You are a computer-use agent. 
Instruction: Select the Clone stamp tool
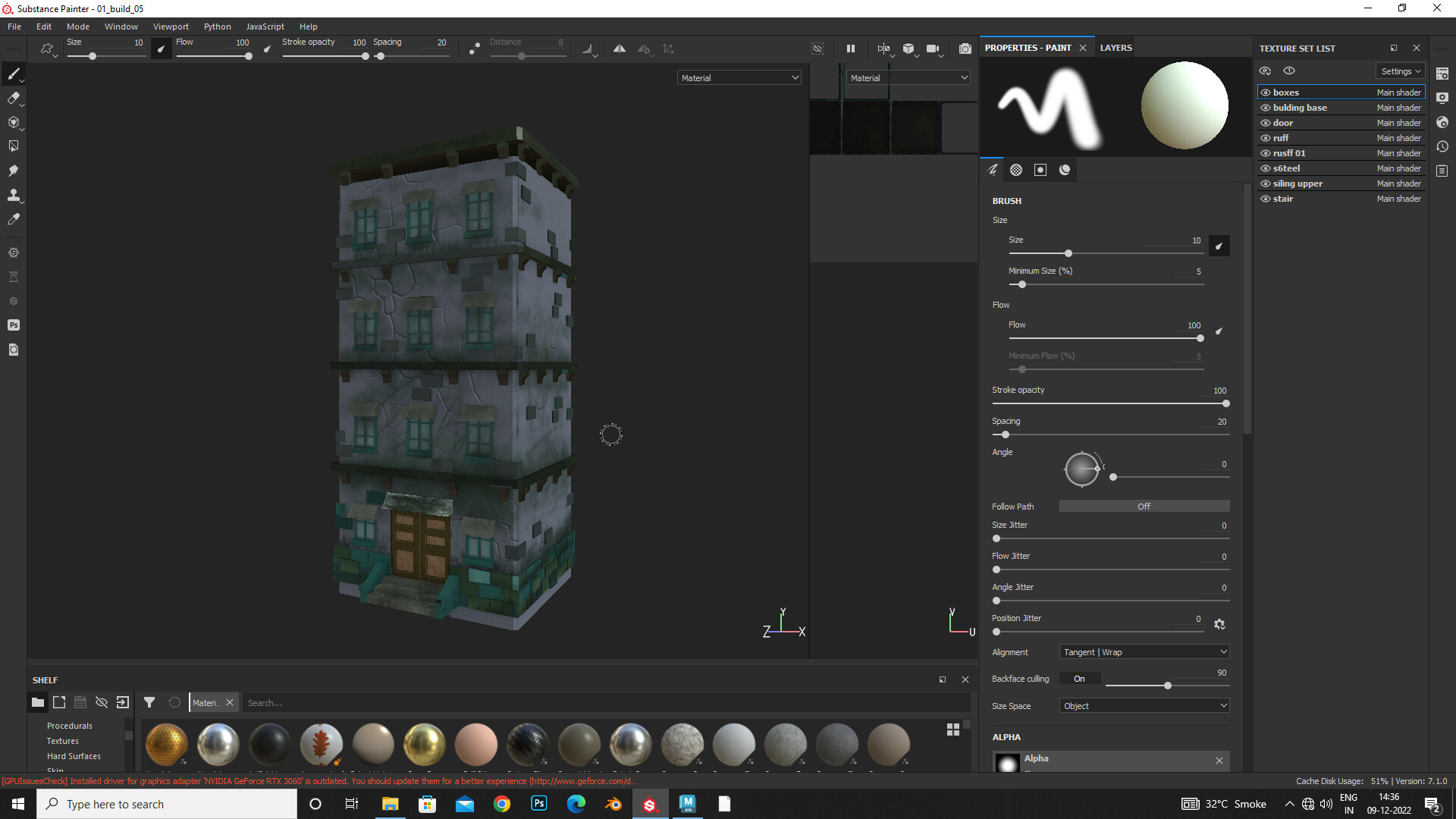[x=14, y=195]
